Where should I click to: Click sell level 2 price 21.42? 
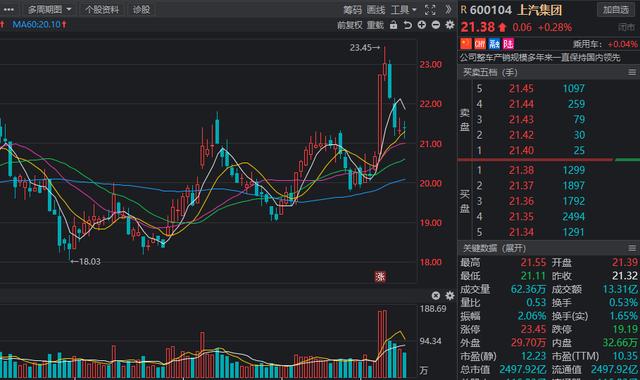pyautogui.click(x=521, y=135)
